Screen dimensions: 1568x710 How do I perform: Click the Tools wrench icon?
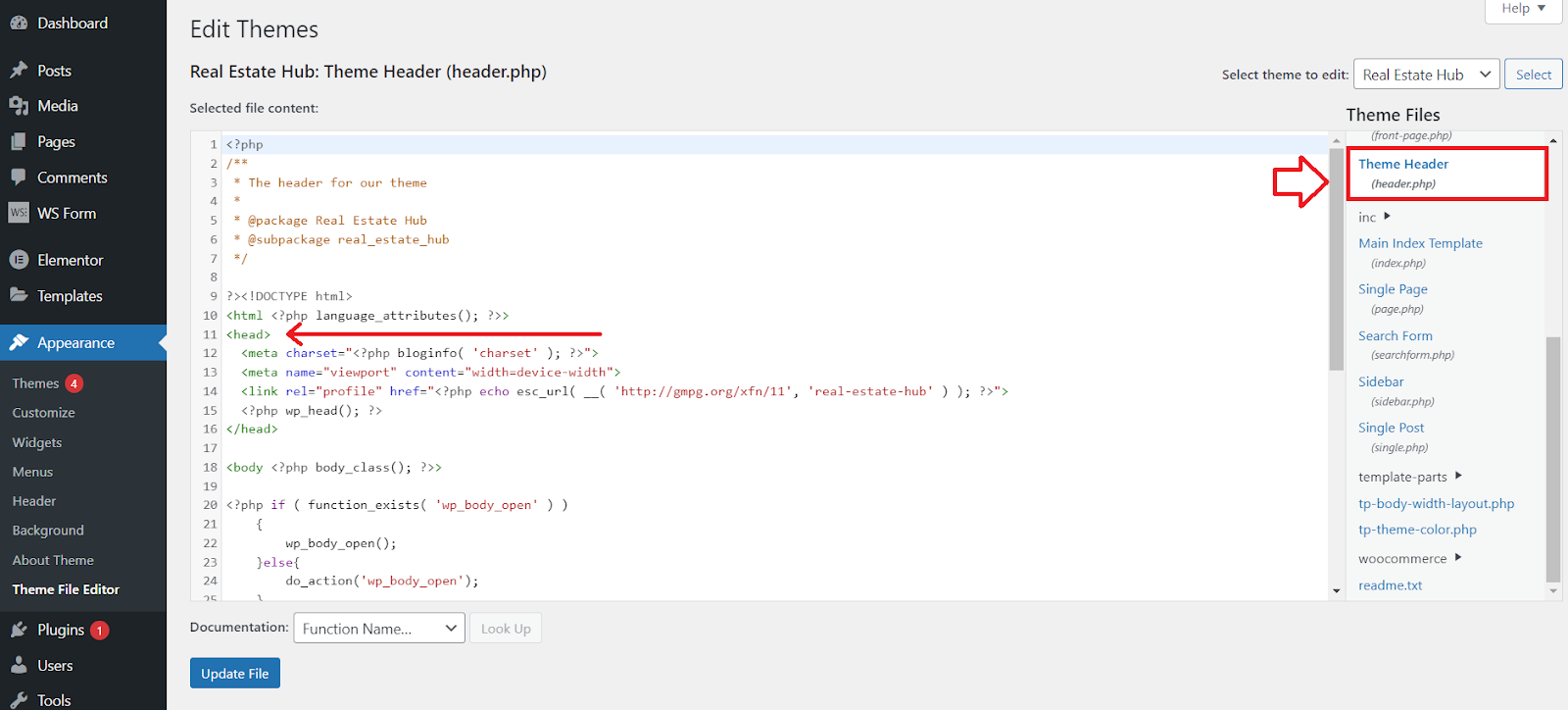tap(19, 700)
